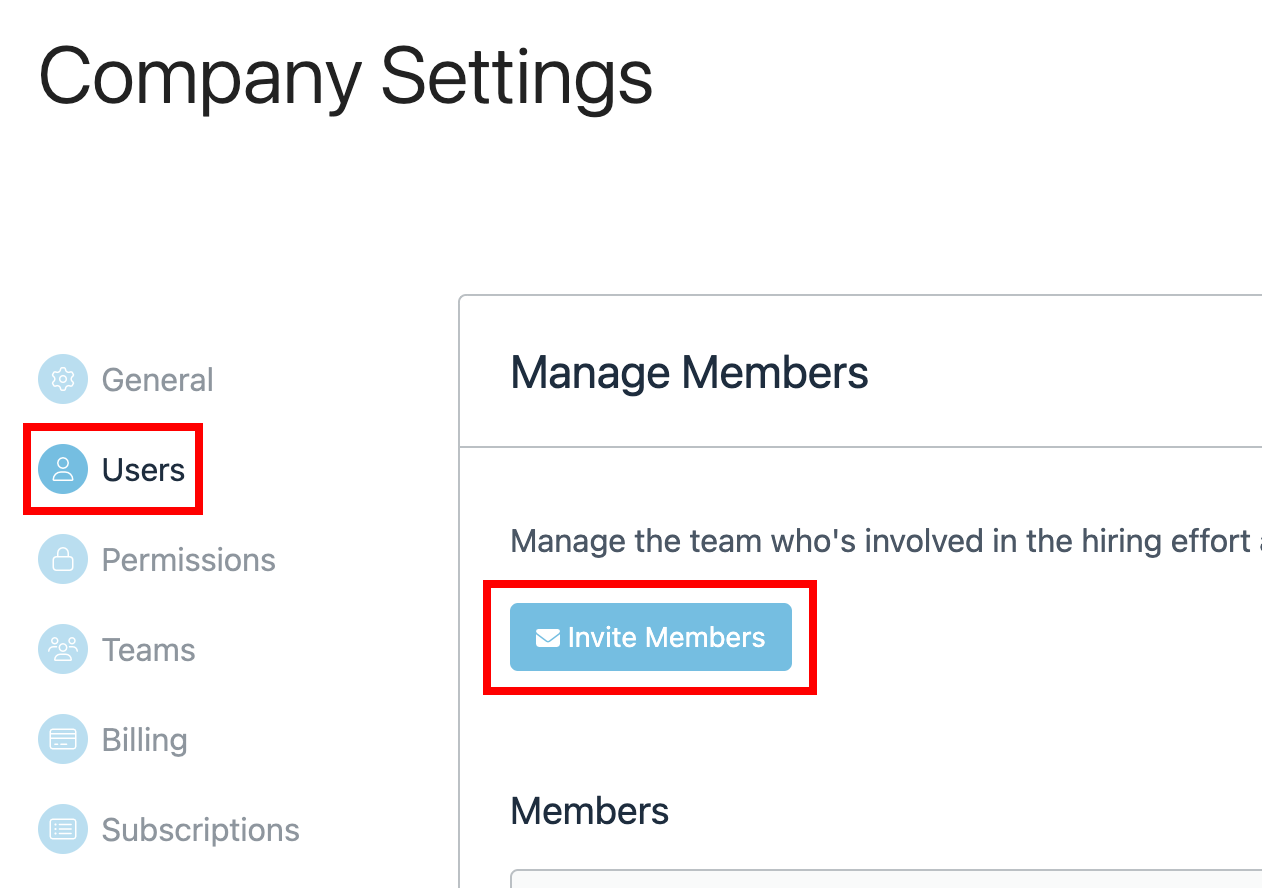Open the Teams section
The image size is (1262, 888).
pos(147,649)
